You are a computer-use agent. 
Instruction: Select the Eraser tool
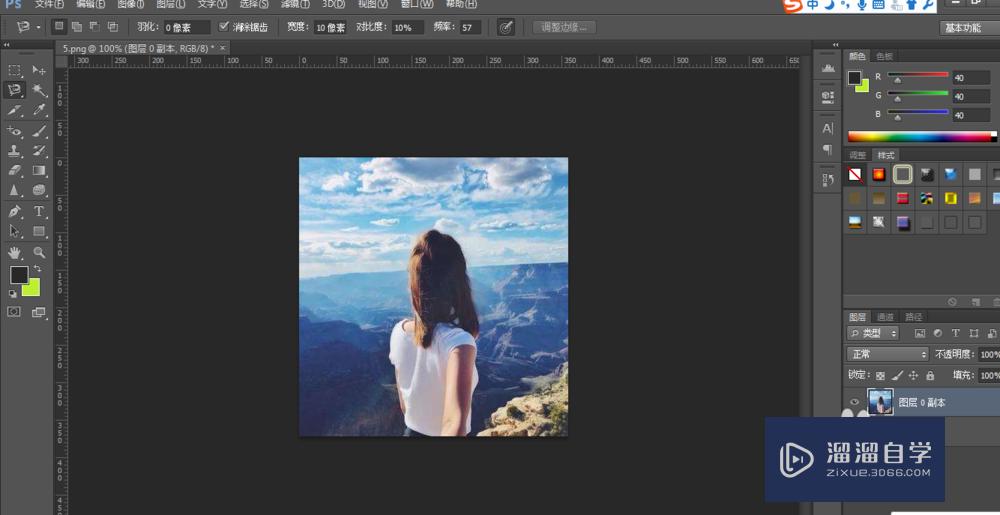pos(15,171)
